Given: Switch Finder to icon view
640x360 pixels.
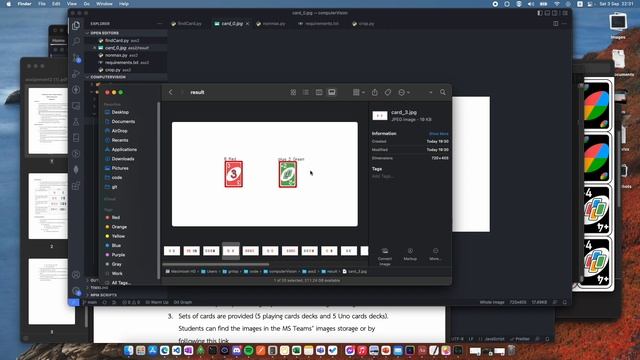Looking at the screenshot, I should tap(293, 92).
